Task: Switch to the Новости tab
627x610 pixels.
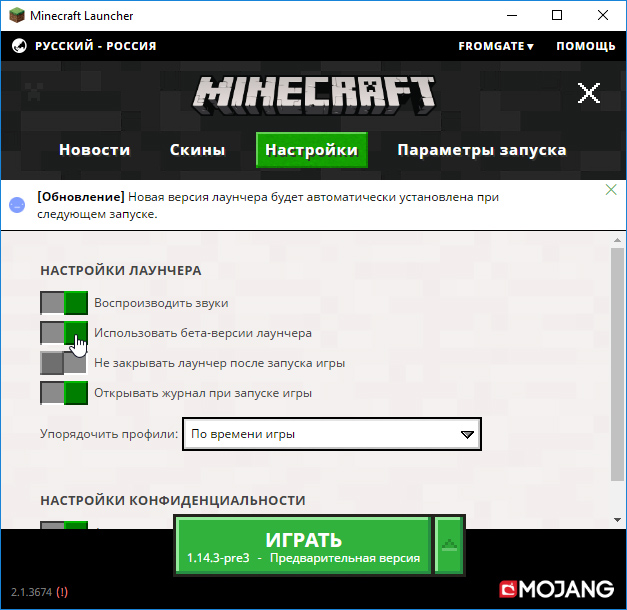Action: 95,150
